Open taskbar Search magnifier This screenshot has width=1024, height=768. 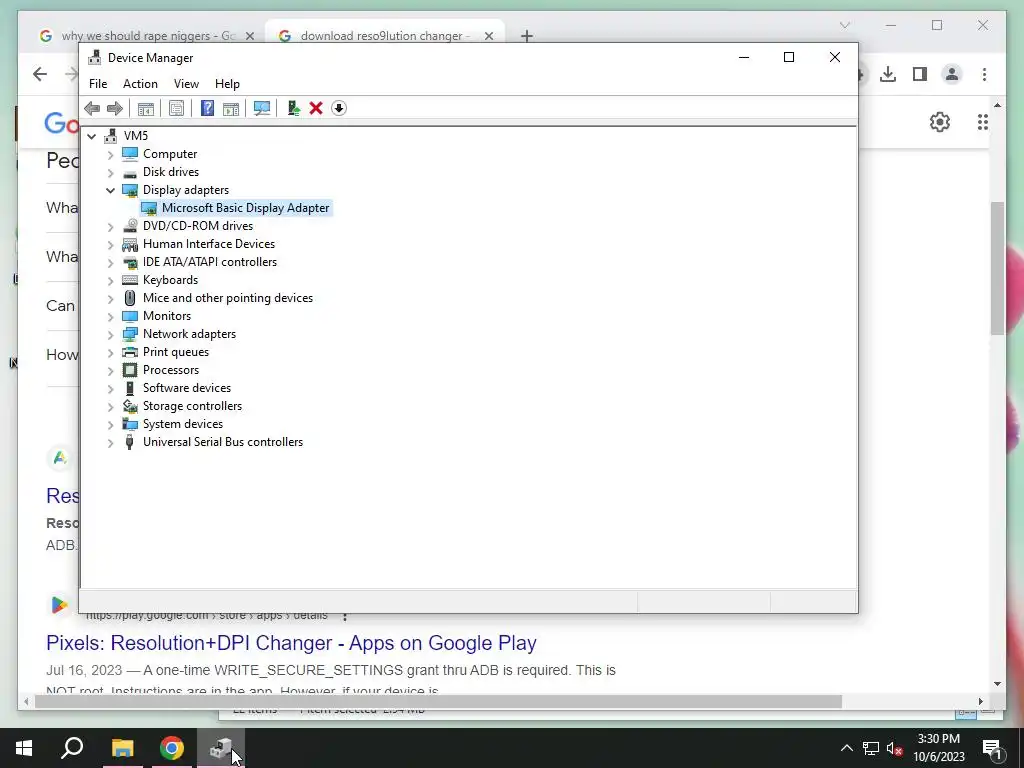click(x=72, y=748)
